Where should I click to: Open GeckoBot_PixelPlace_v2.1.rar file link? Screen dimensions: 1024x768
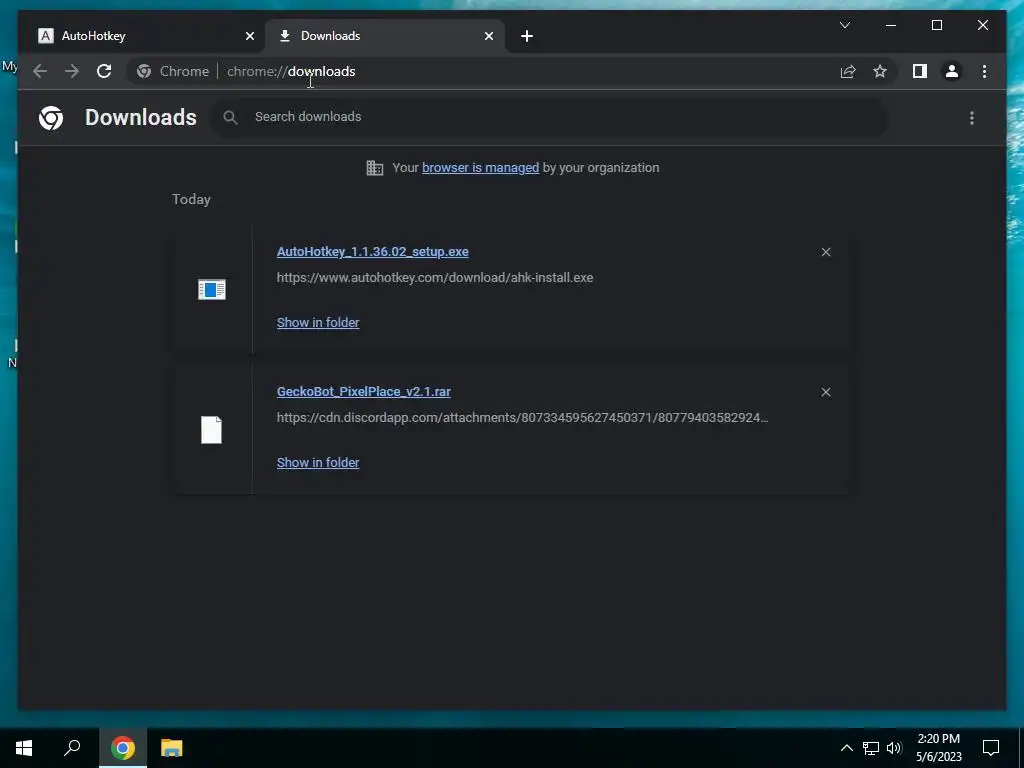pyautogui.click(x=364, y=391)
